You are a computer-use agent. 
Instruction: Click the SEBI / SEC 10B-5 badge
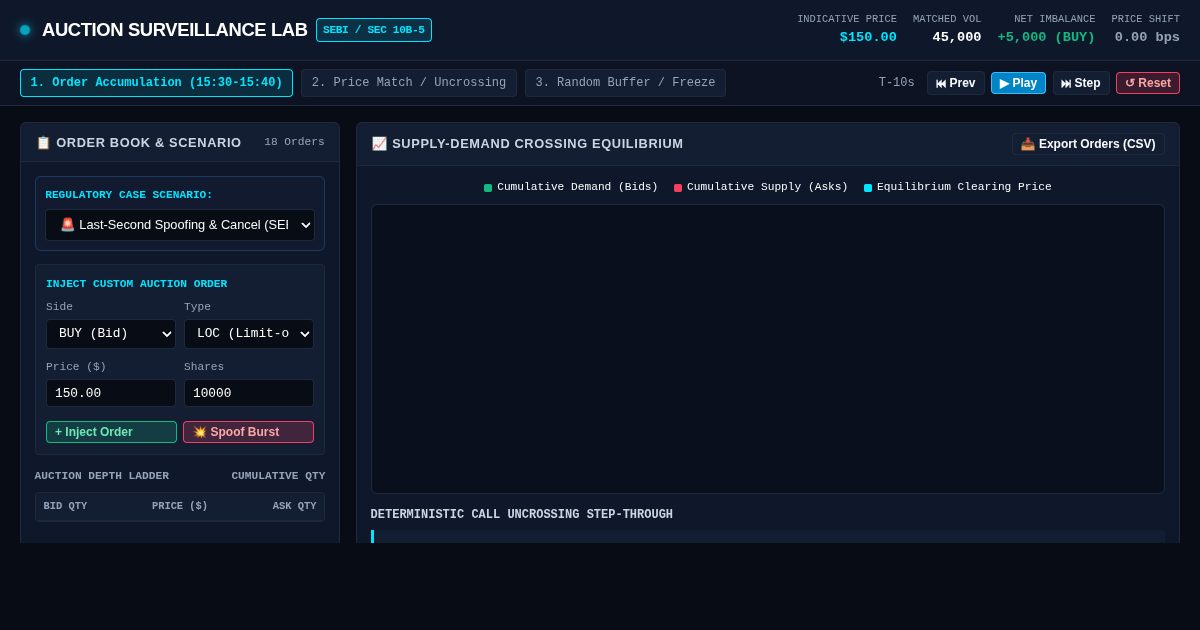(x=374, y=30)
